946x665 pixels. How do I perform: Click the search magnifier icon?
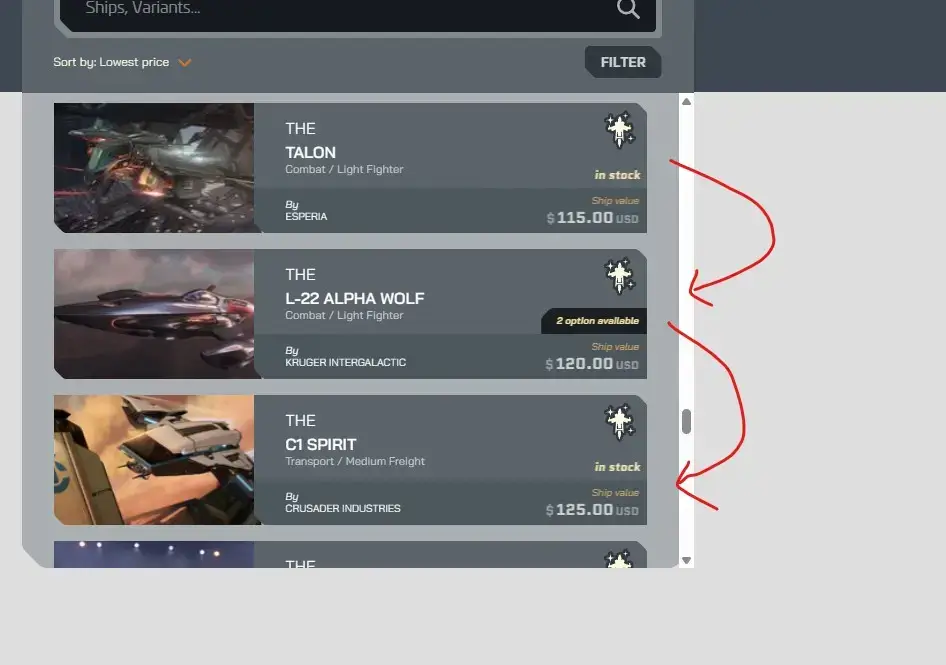point(627,8)
